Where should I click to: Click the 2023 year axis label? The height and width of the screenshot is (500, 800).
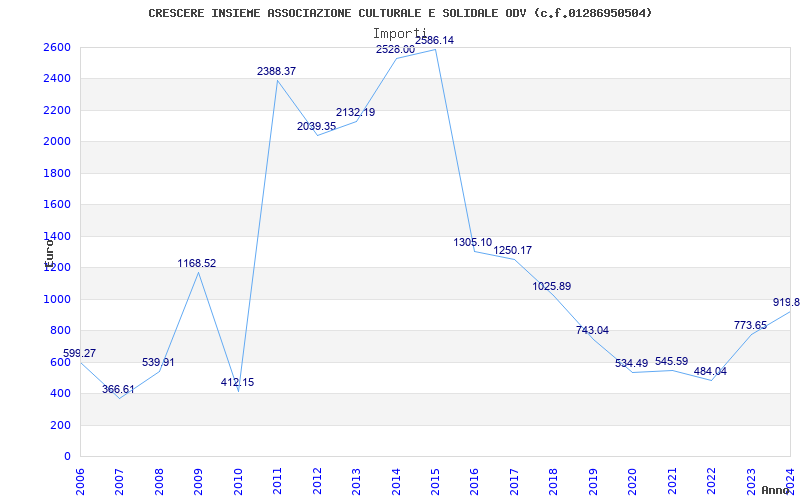(751, 479)
